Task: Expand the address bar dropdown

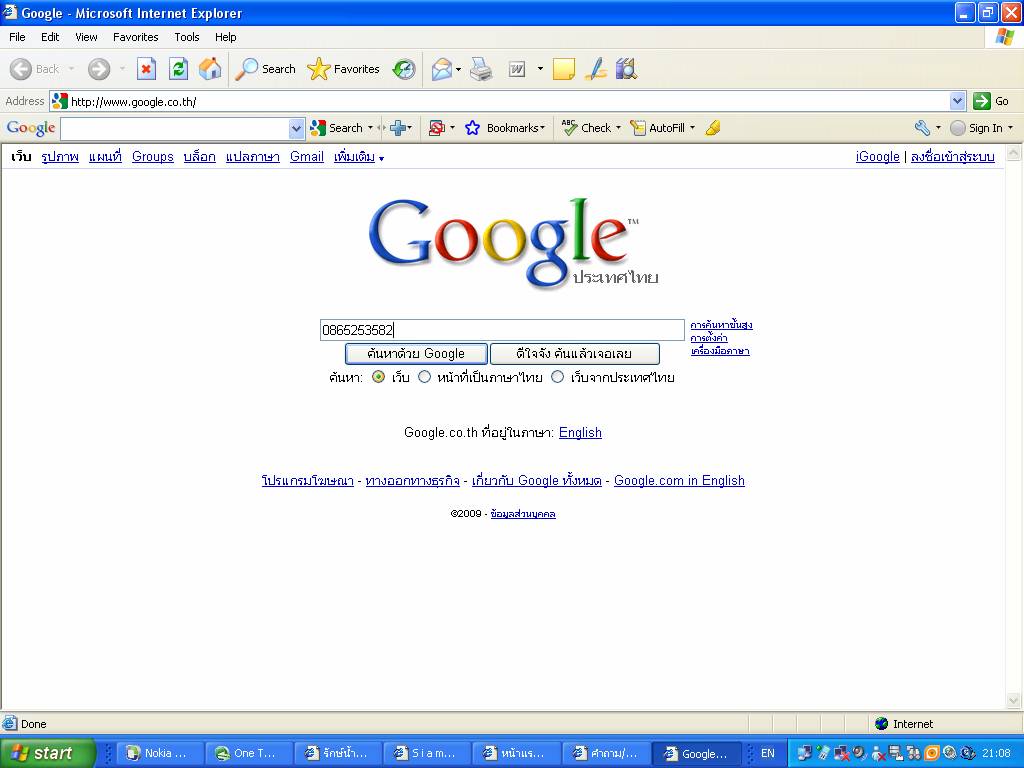Action: tap(957, 101)
